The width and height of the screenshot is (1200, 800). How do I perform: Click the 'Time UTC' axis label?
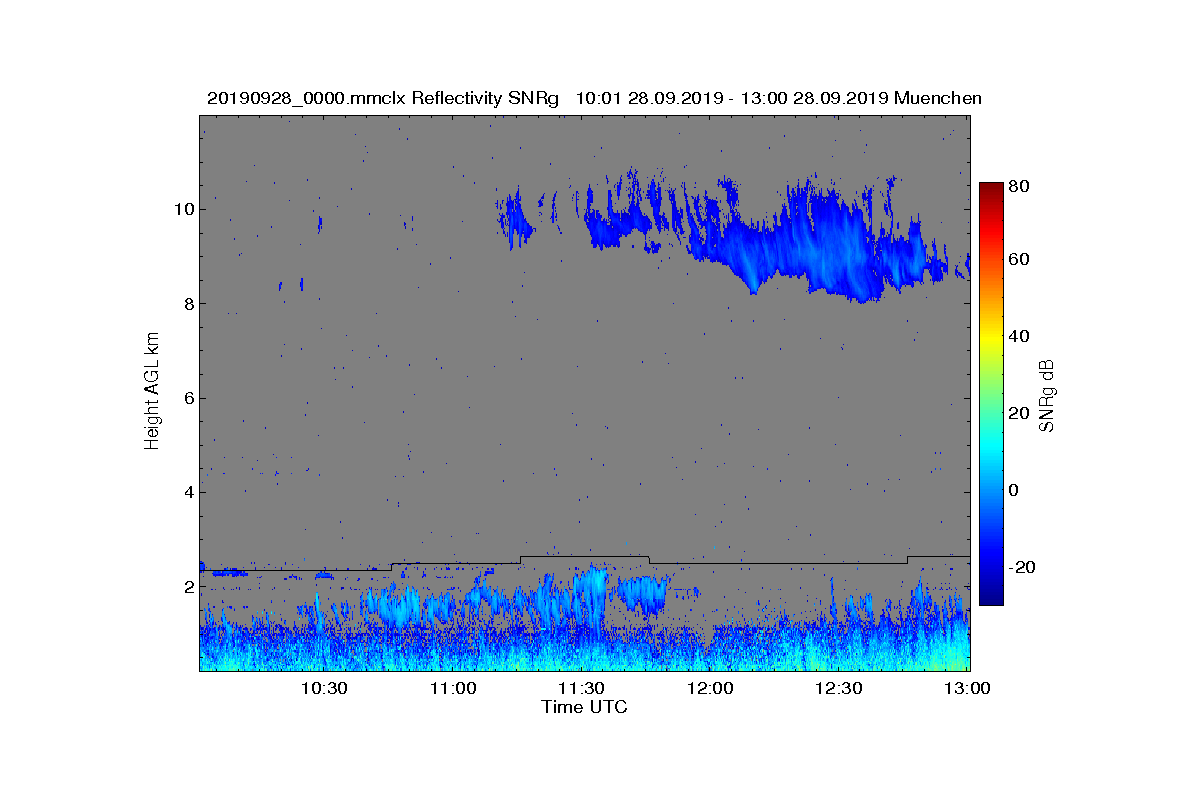click(x=585, y=707)
